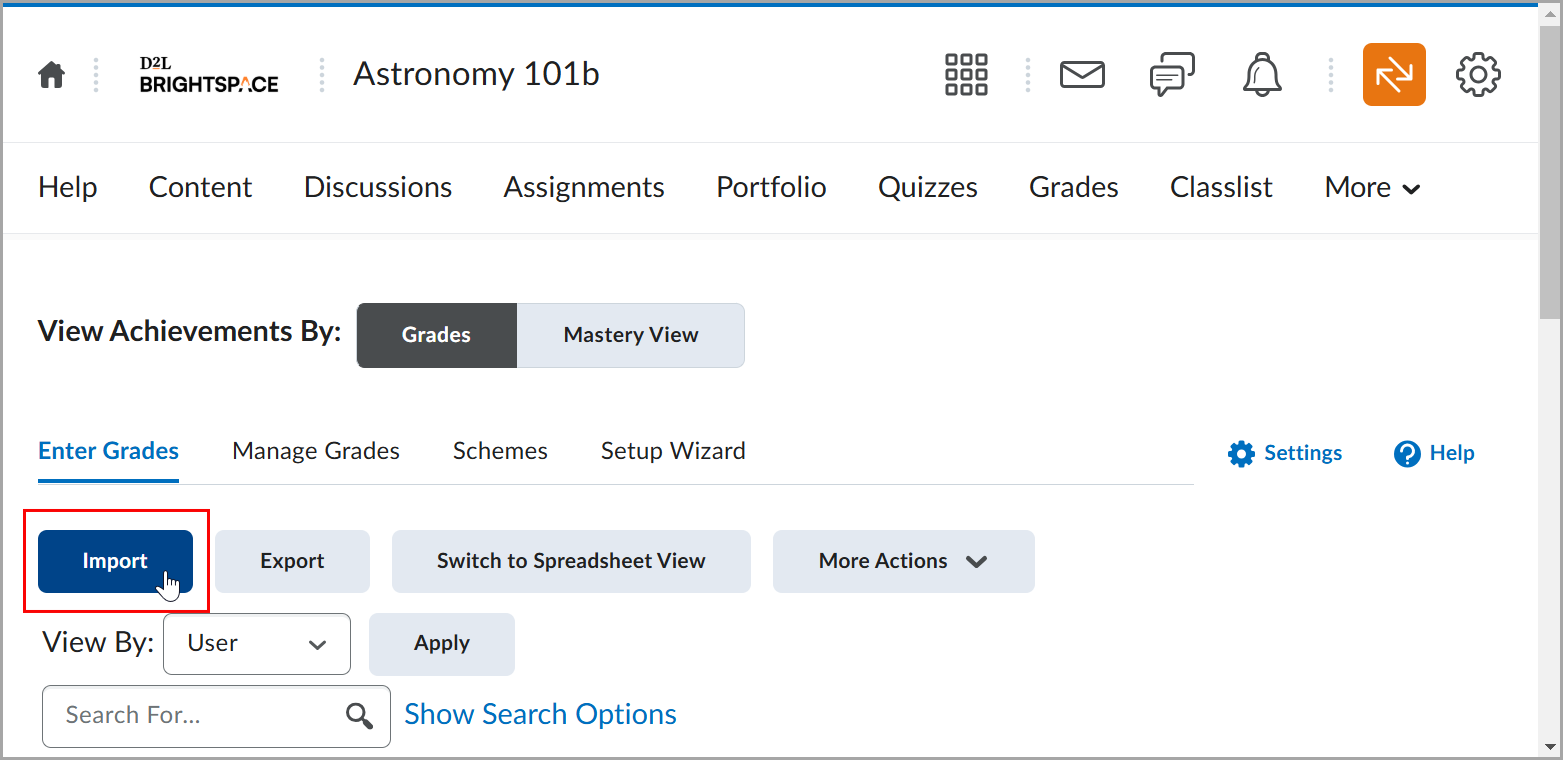The image size is (1563, 760).
Task: Expand the More navigation menu
Action: coord(1372,188)
